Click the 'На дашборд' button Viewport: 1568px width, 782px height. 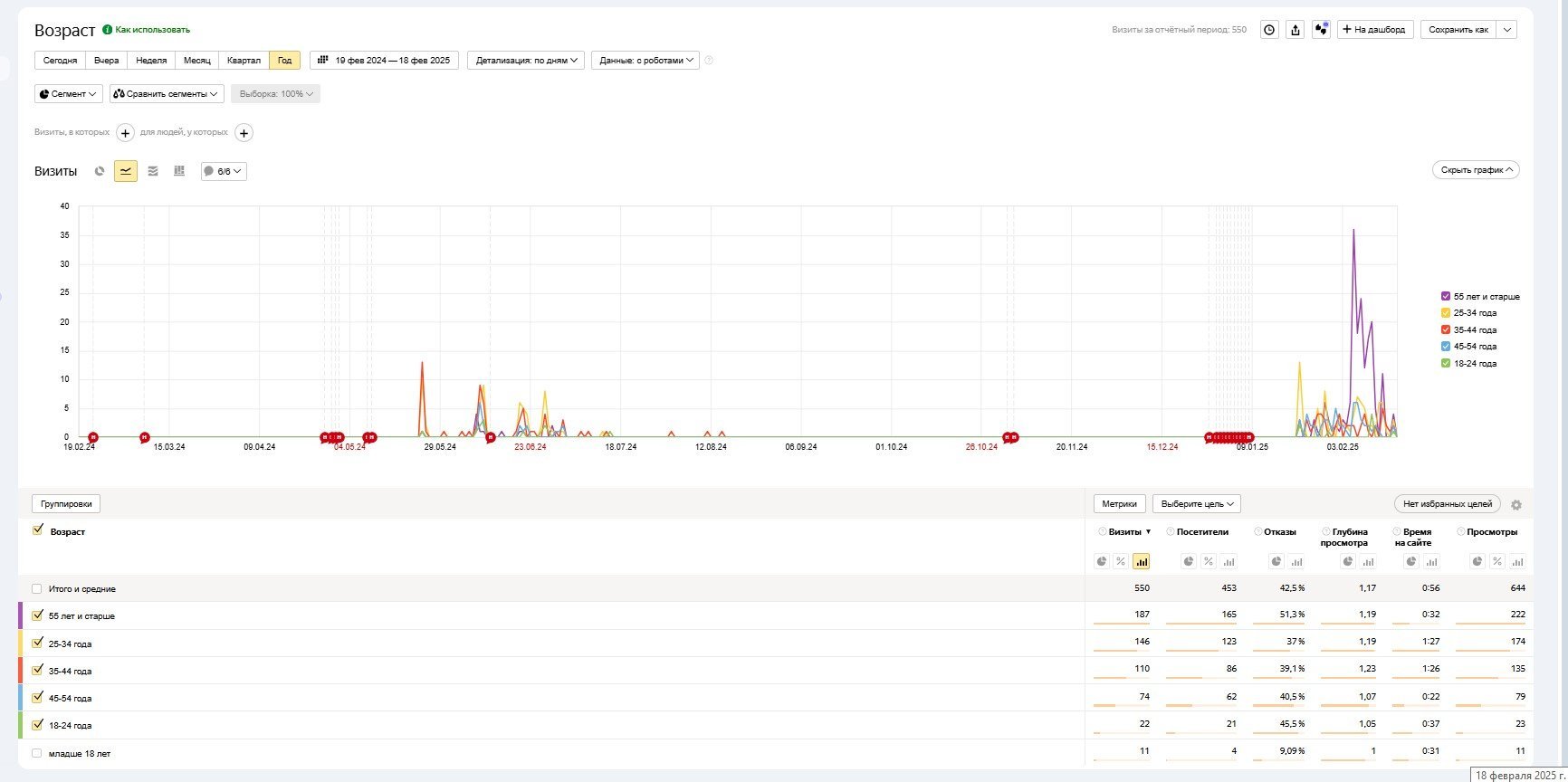click(1375, 30)
